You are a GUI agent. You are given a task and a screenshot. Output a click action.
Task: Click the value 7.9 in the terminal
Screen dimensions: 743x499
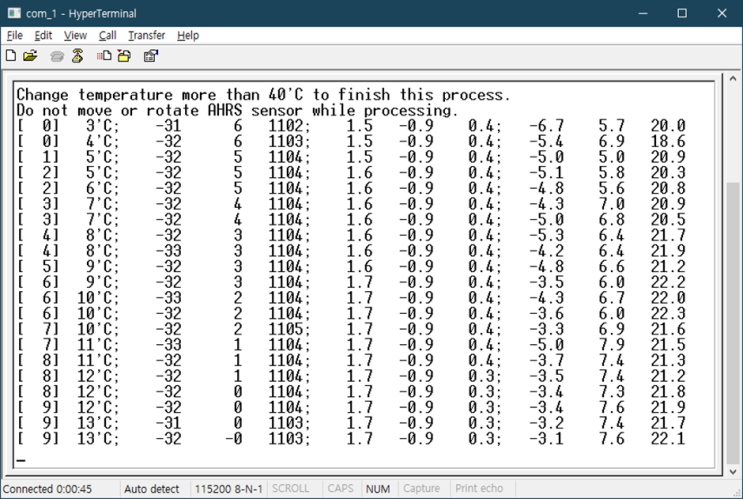click(x=611, y=345)
